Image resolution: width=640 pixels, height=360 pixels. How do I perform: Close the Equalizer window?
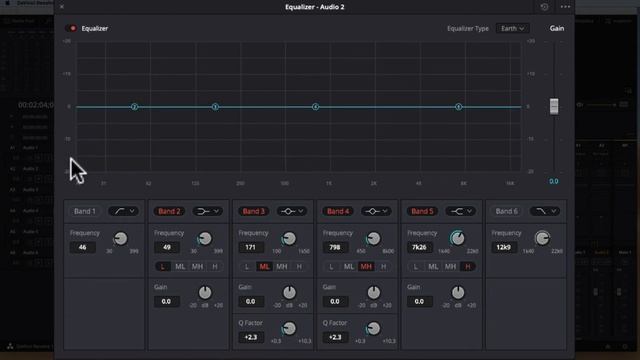point(62,7)
